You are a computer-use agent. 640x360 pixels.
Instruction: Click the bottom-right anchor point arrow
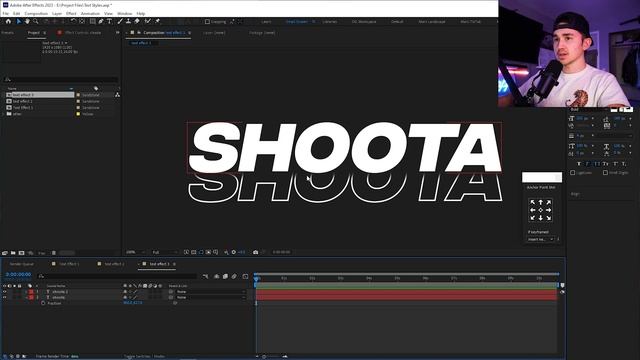pos(549,218)
